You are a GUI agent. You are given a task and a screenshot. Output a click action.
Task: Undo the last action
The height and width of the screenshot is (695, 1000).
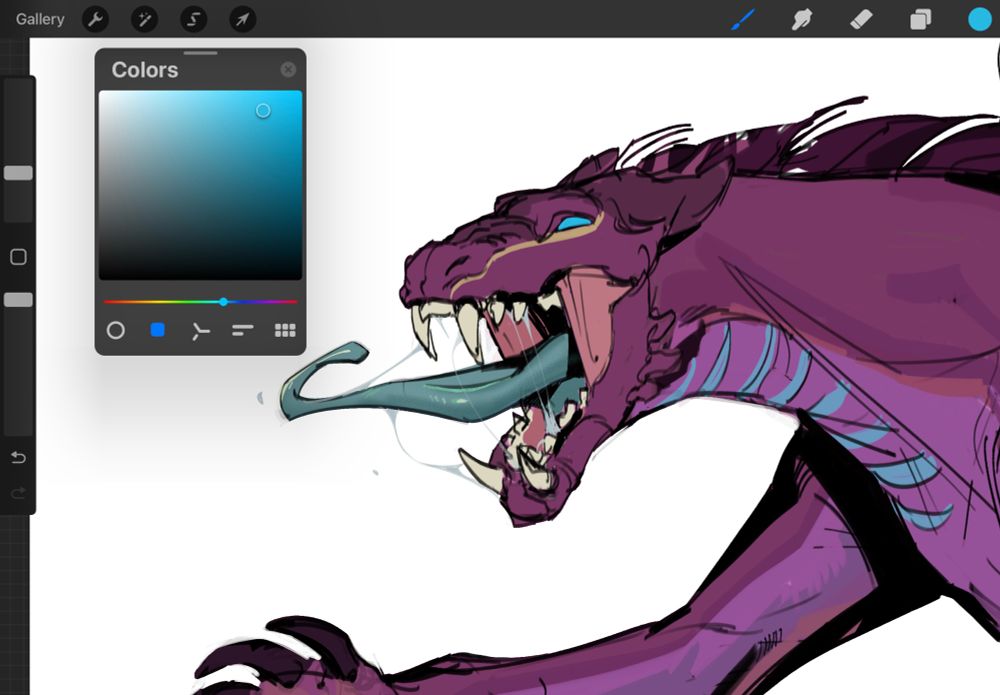coord(18,457)
